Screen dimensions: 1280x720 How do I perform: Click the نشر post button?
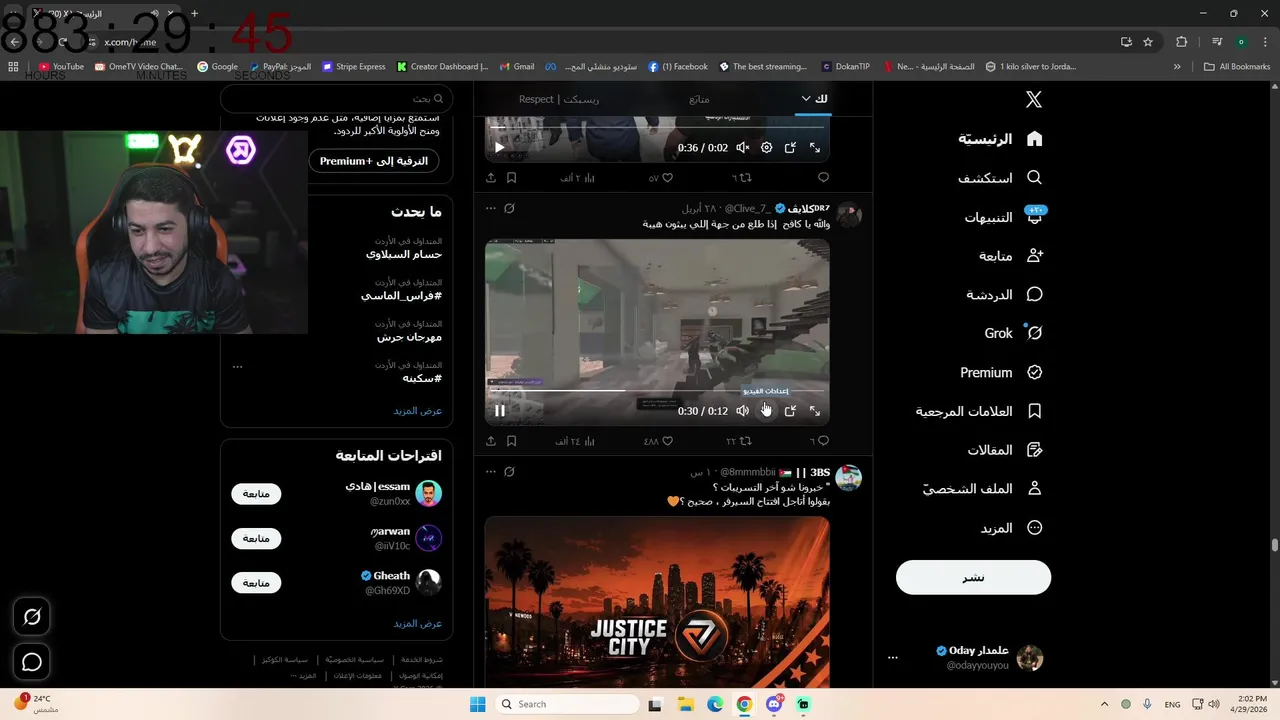click(x=973, y=577)
